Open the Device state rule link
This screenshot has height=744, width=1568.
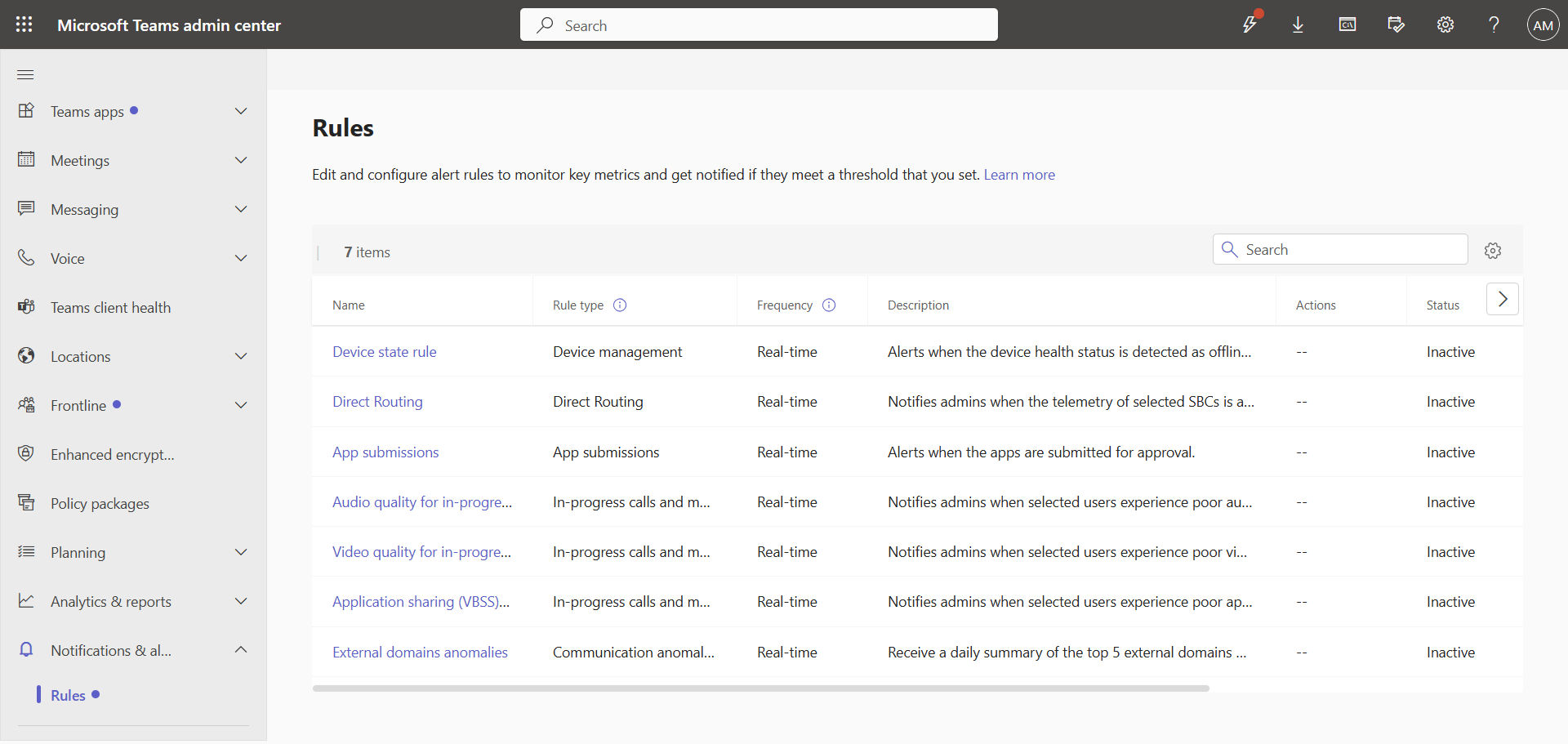click(x=385, y=352)
